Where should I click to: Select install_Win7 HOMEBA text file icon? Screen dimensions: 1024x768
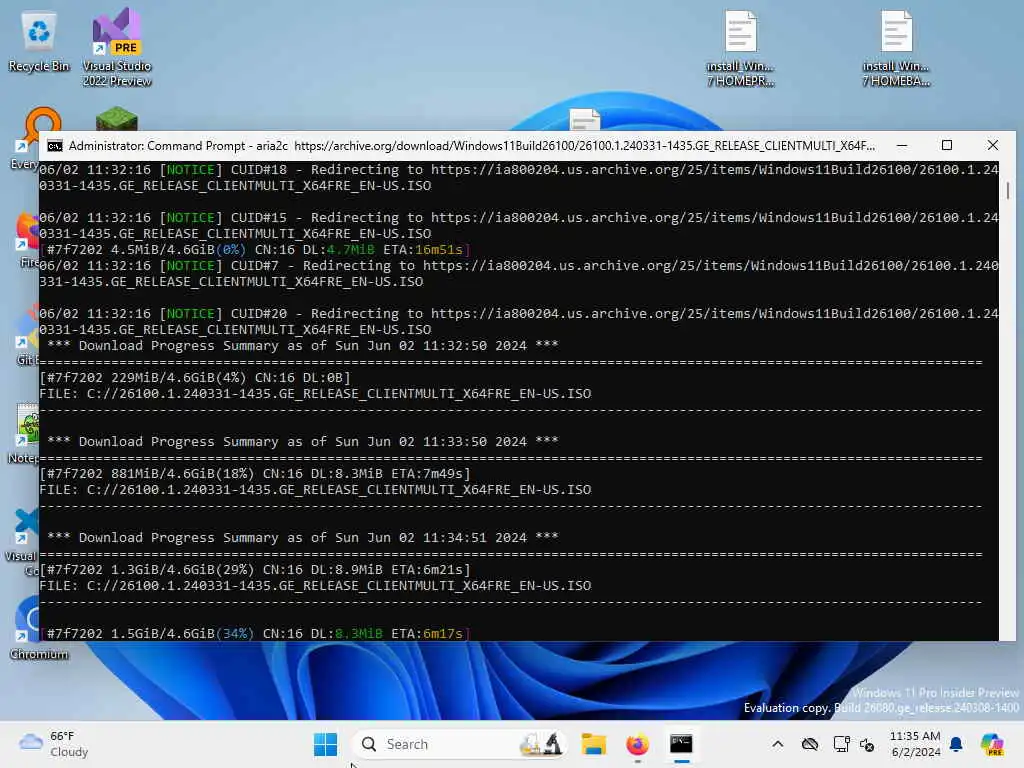pyautogui.click(x=896, y=48)
